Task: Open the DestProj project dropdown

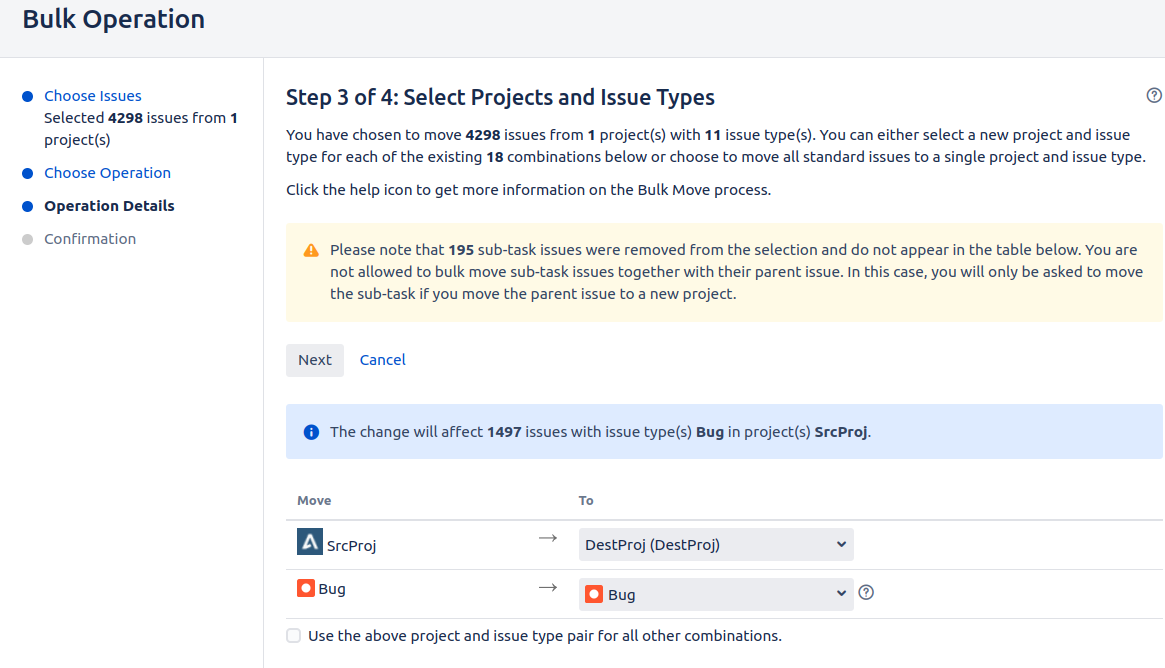Action: coord(716,545)
